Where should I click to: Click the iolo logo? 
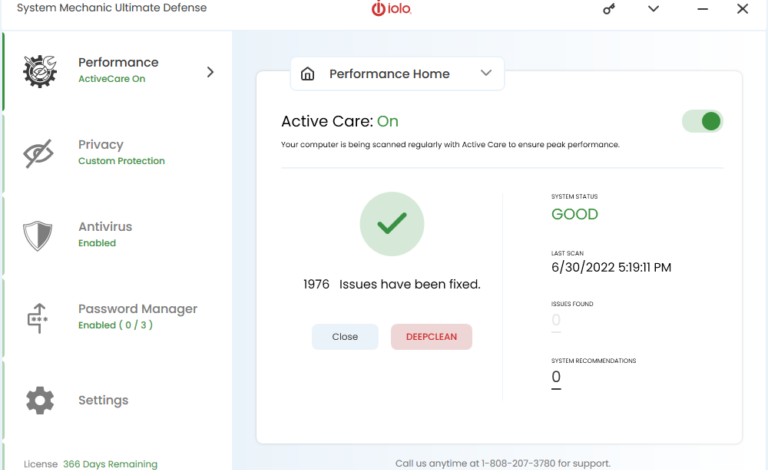tap(391, 8)
